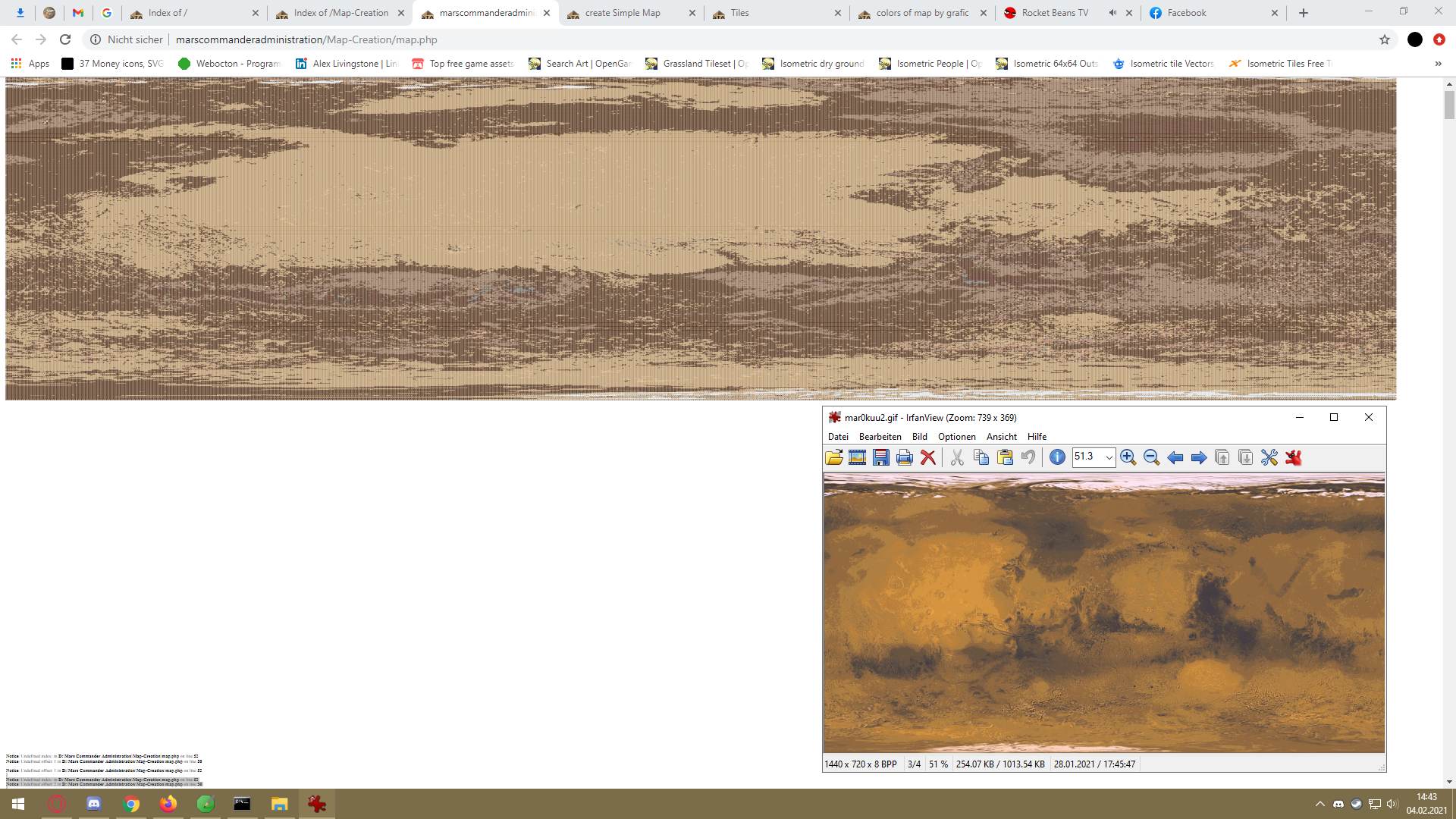Click the save floppy disk icon

click(881, 457)
